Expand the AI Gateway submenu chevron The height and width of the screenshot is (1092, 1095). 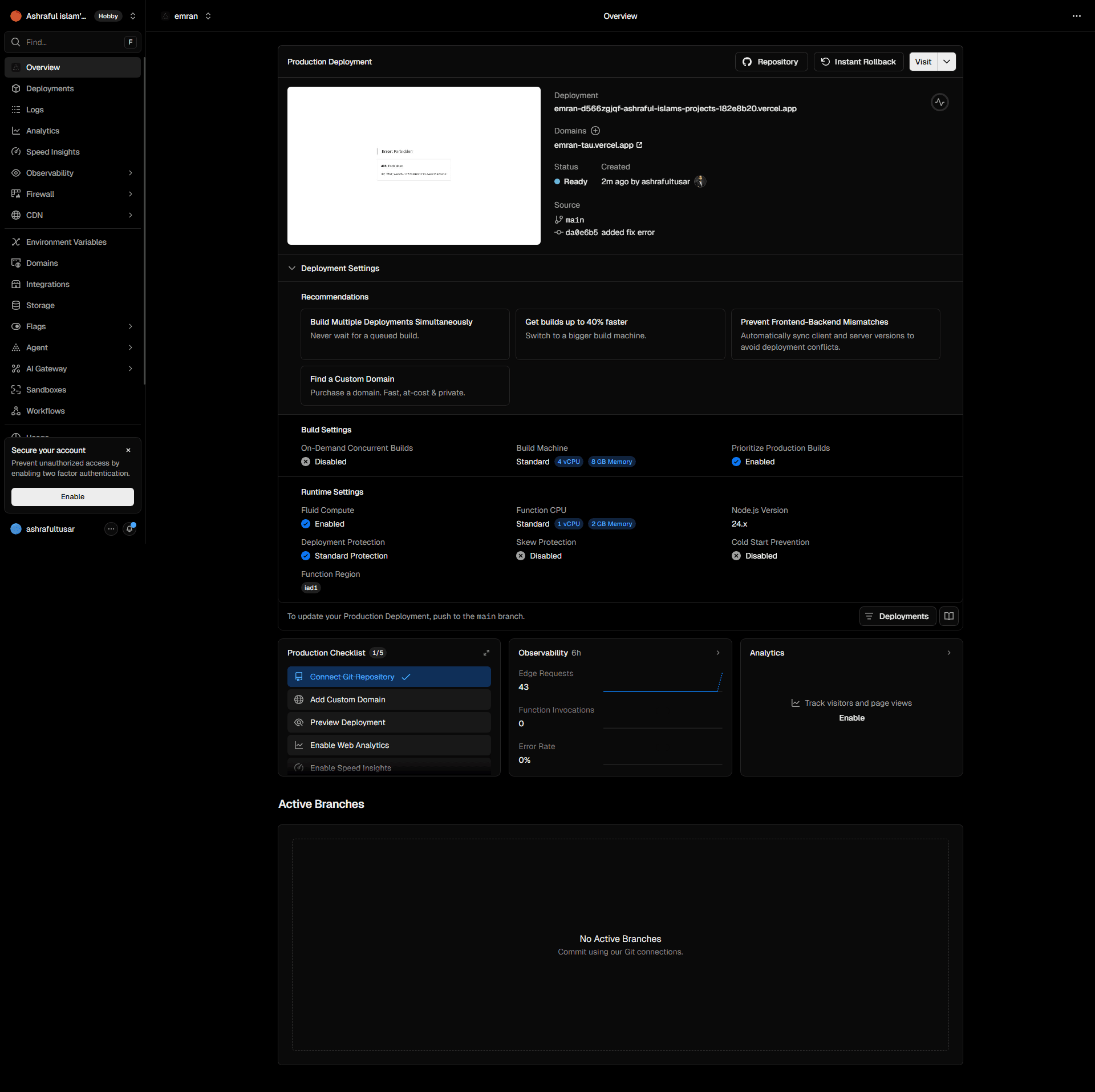131,369
